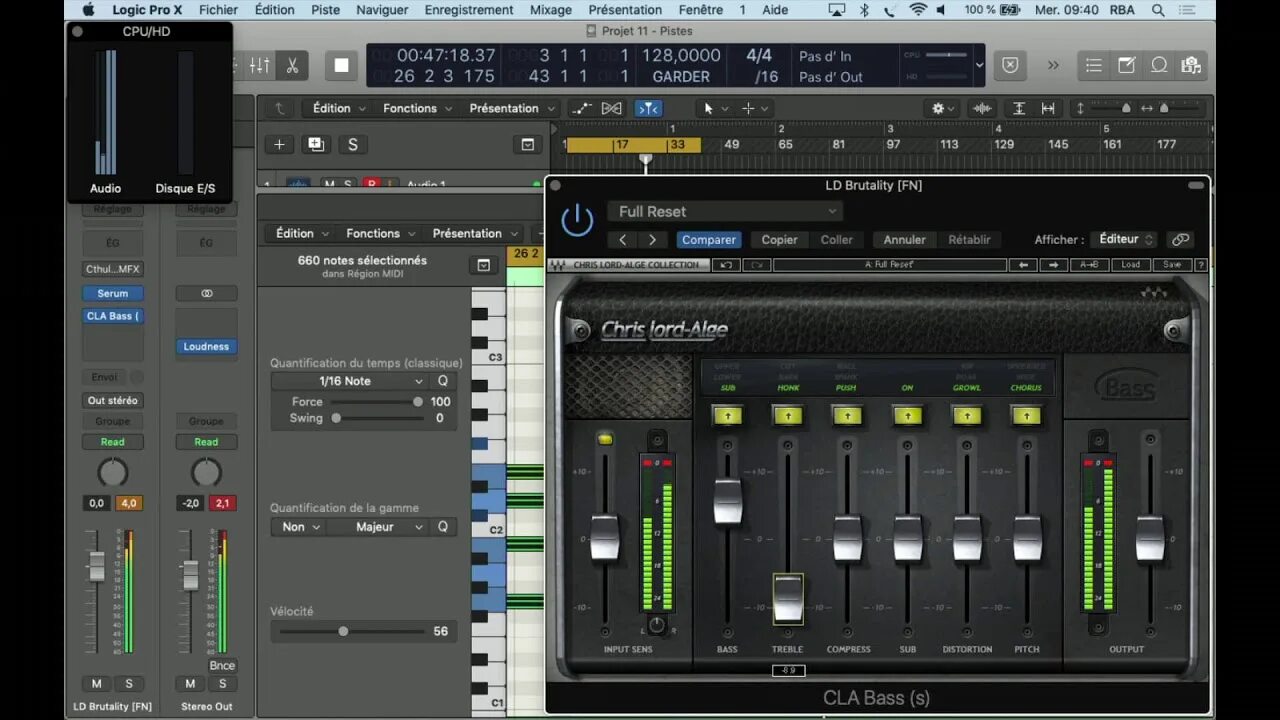Open the Fenêtre menu
This screenshot has width=1280, height=720.
click(700, 10)
